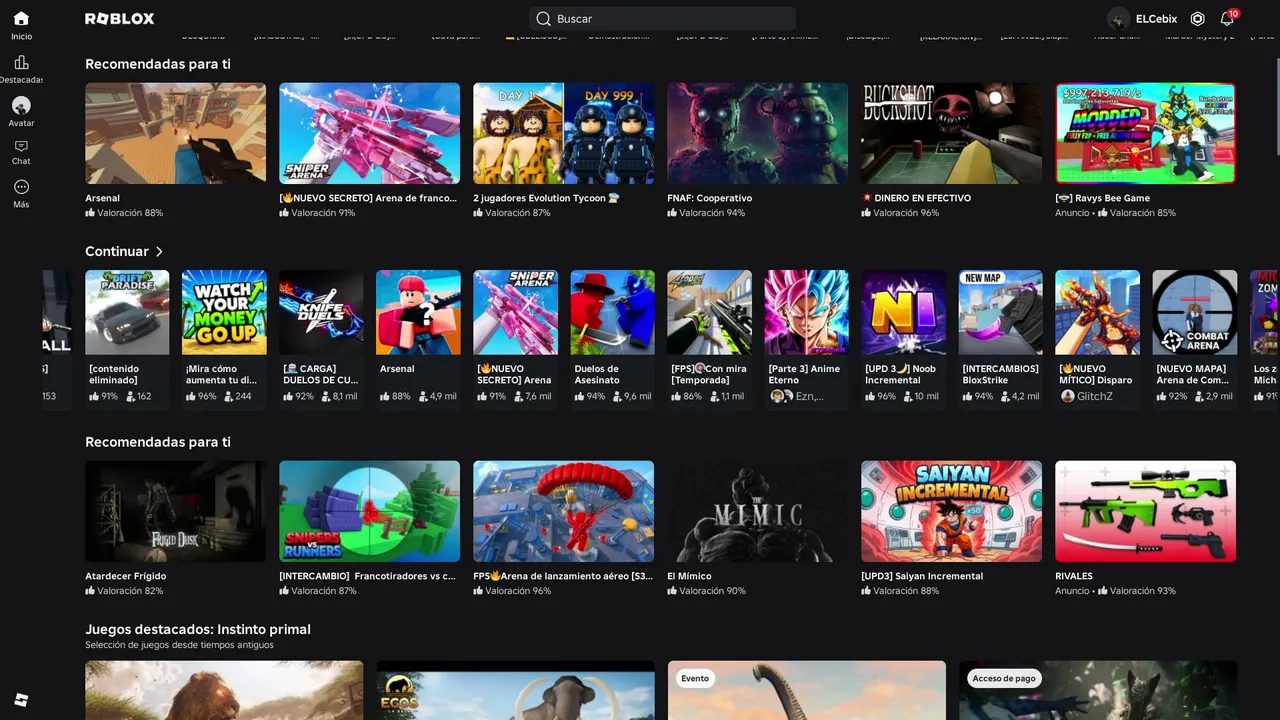1280x720 pixels.
Task: Click the 'Valoración 85%' rating text
Action: [1142, 213]
